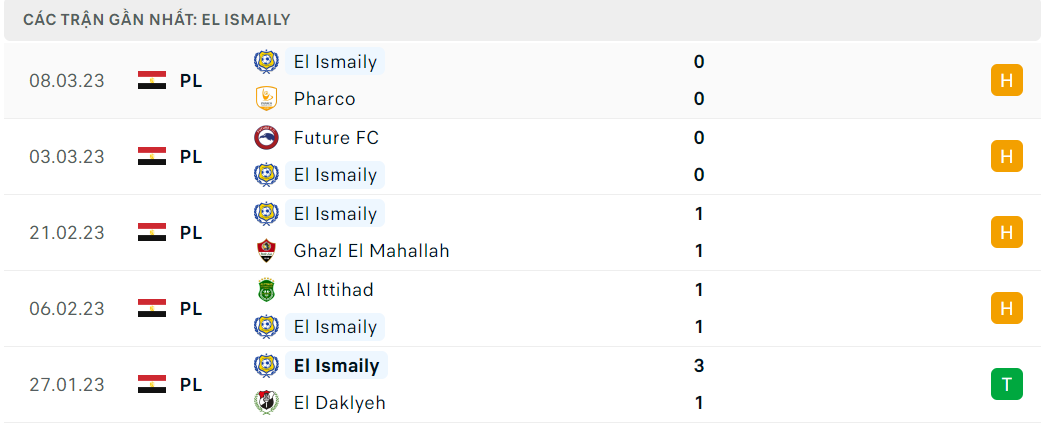Click H badge for Al Ittihad match
This screenshot has height=428, width=1043.
[1006, 308]
